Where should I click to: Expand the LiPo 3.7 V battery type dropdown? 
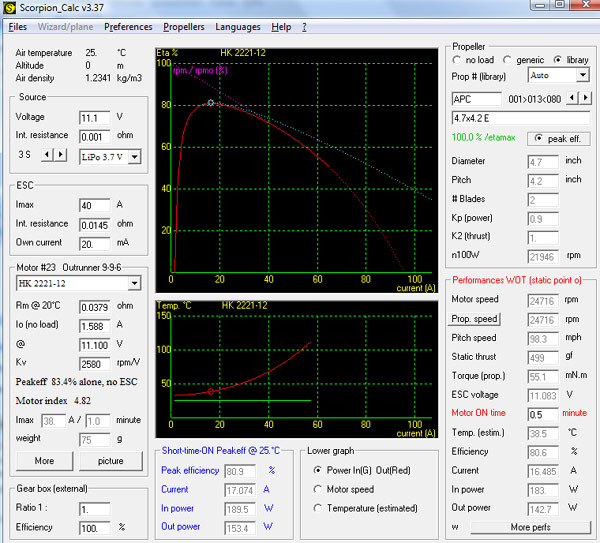click(x=134, y=157)
